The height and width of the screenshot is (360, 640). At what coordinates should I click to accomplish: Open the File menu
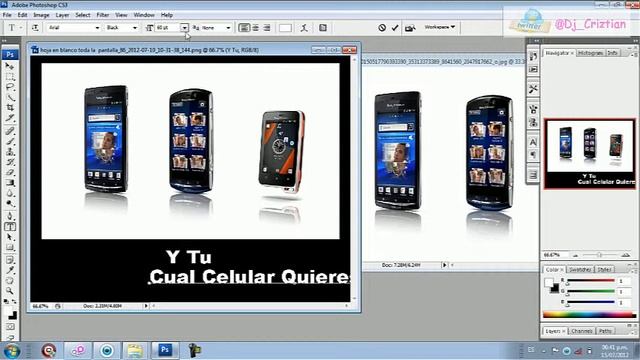click(7, 15)
